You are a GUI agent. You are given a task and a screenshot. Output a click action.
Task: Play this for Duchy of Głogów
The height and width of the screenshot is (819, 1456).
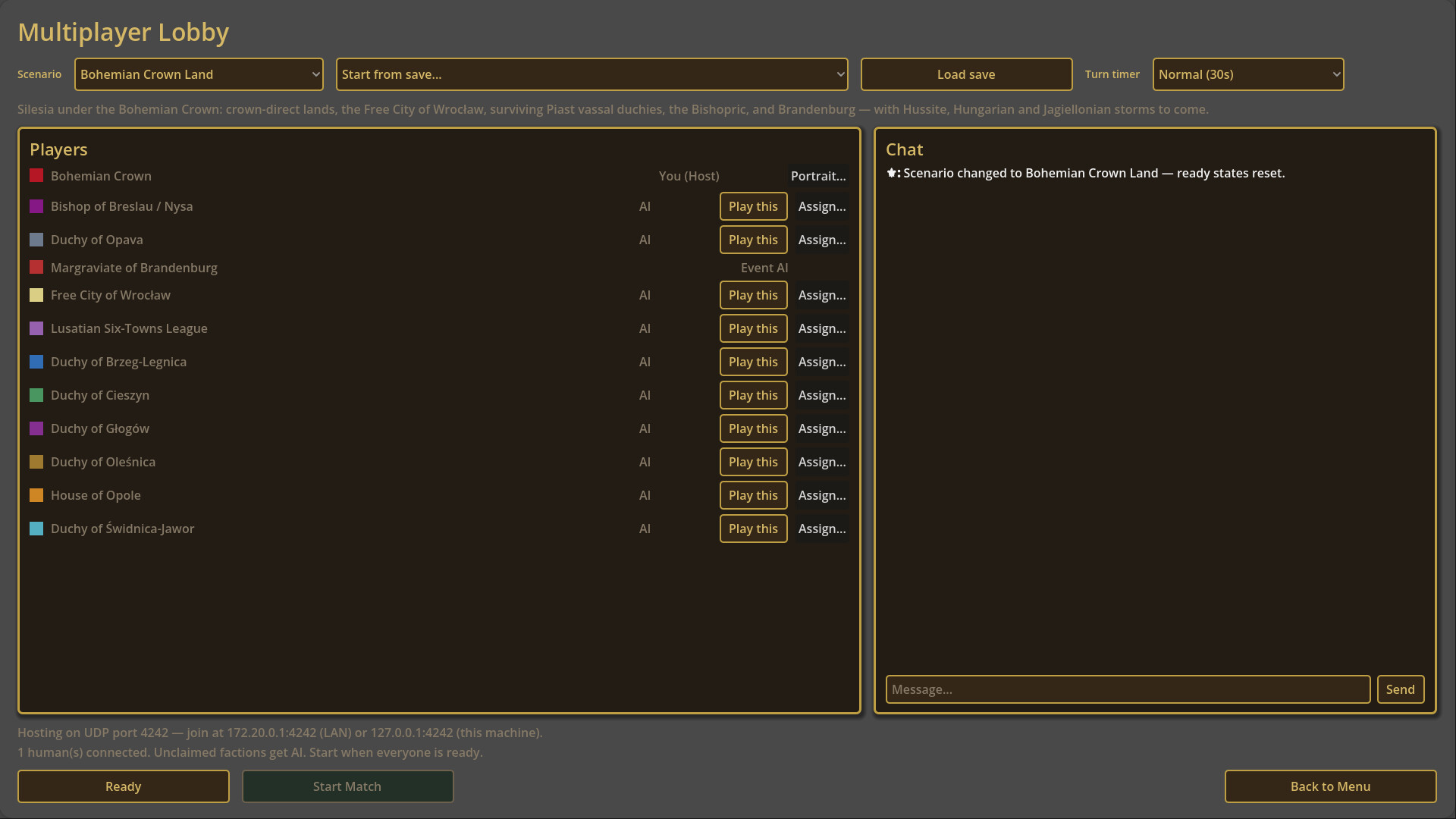pyautogui.click(x=753, y=428)
